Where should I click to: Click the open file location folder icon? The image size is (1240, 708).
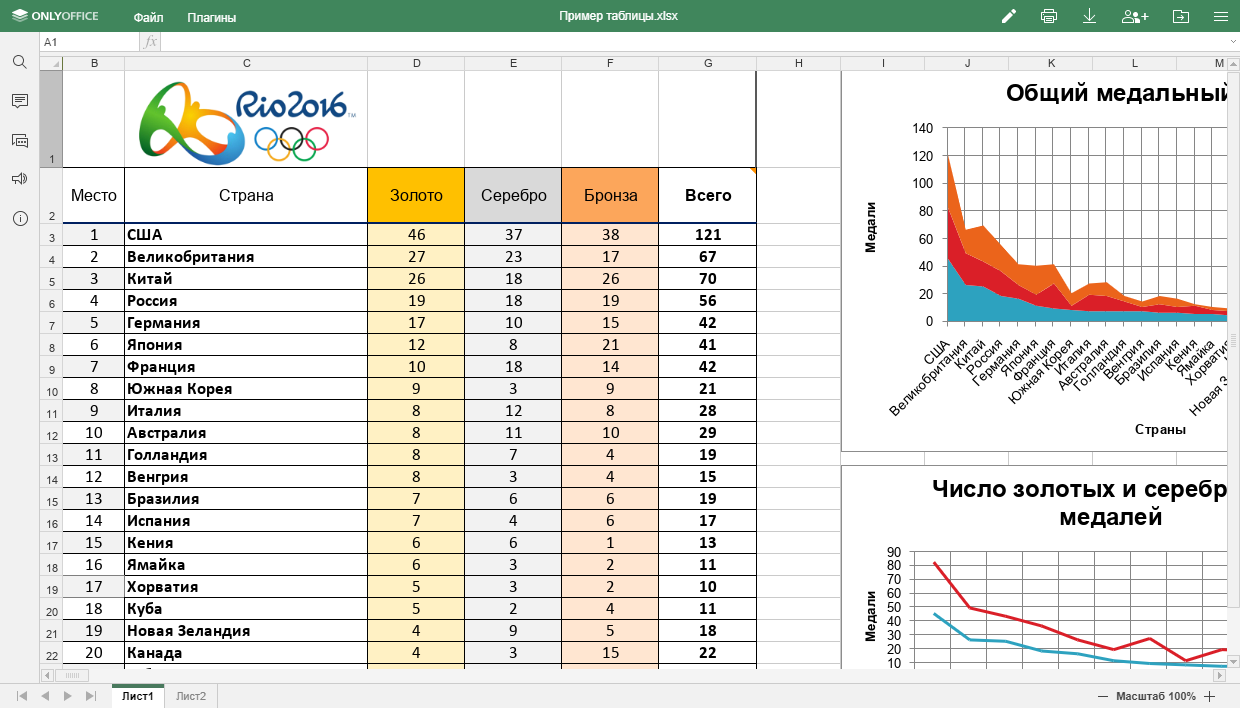(x=1181, y=16)
